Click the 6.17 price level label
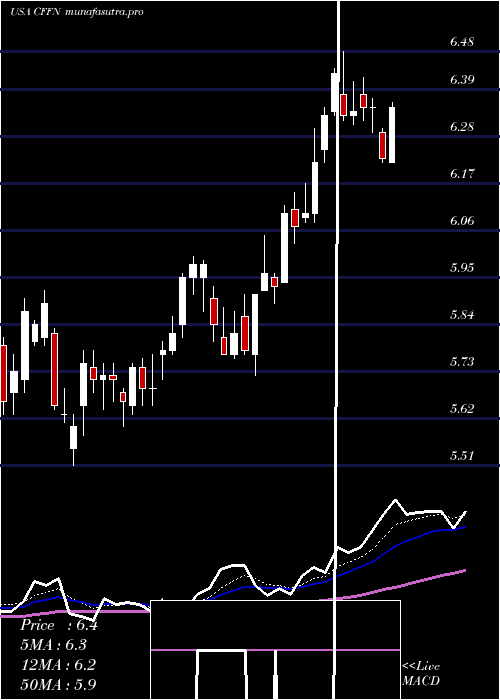 tap(462, 174)
